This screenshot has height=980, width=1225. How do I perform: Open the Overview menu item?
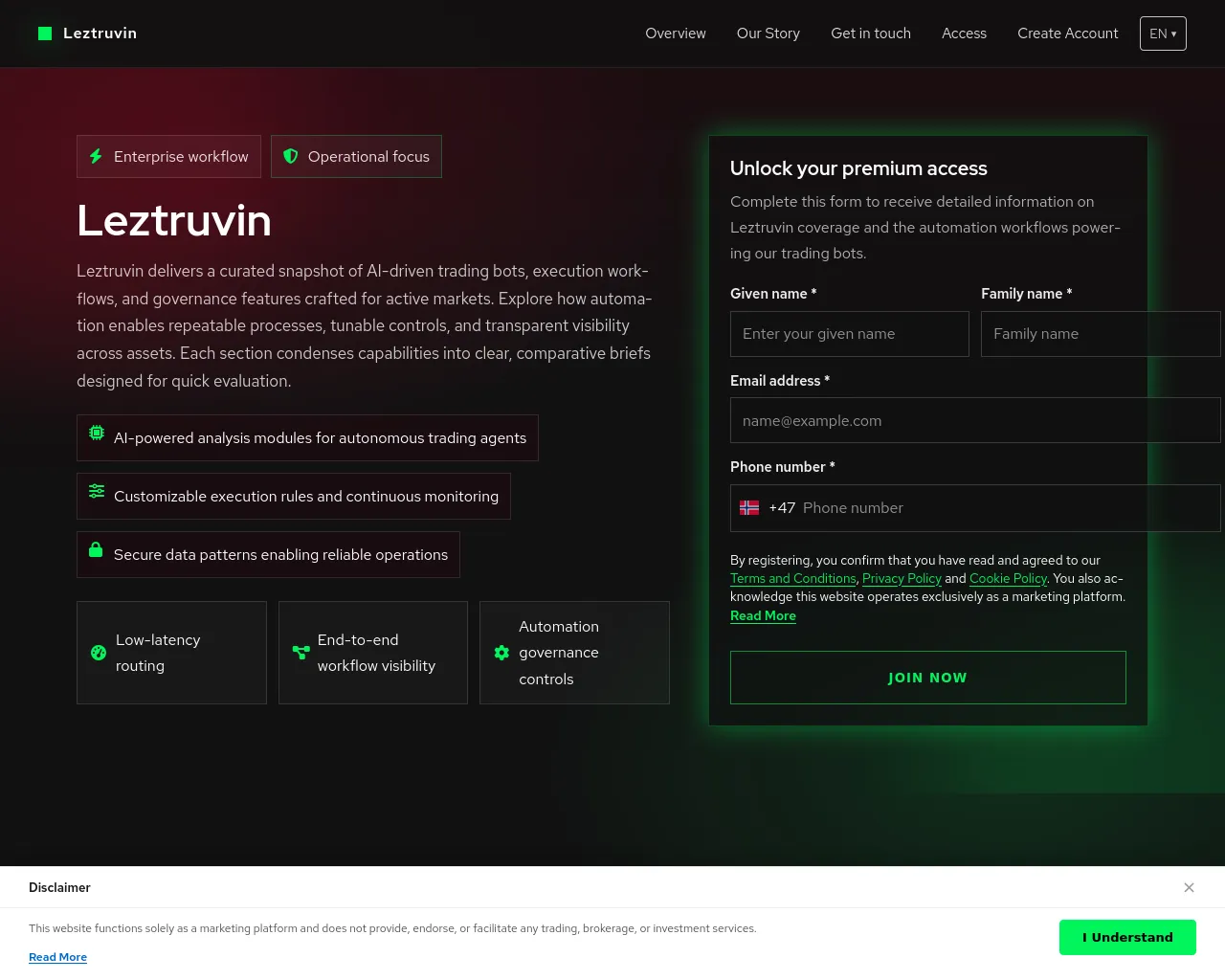[676, 33]
